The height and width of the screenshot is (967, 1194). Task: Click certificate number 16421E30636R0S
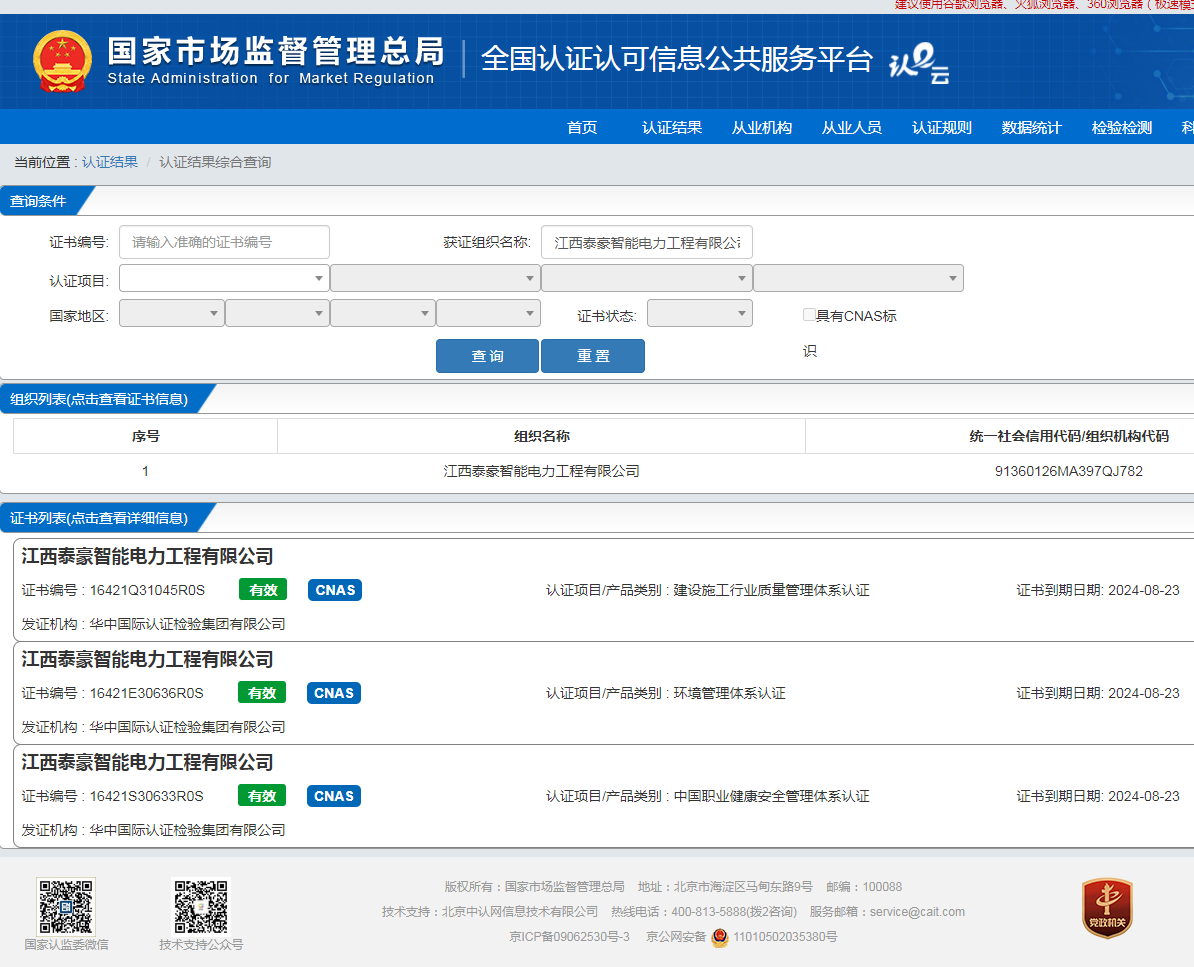(x=146, y=693)
